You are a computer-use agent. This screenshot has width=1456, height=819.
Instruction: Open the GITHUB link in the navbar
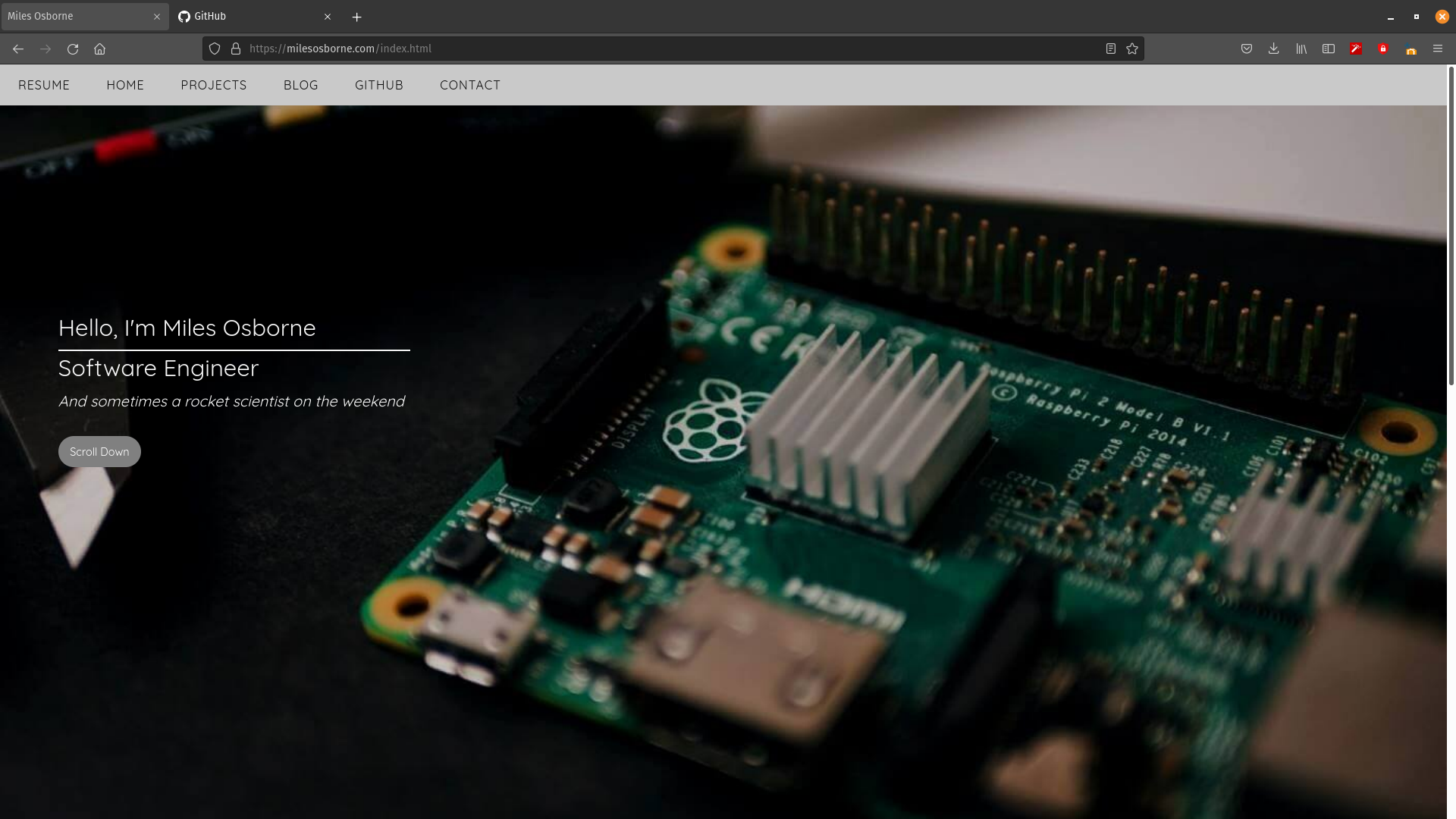coord(379,85)
